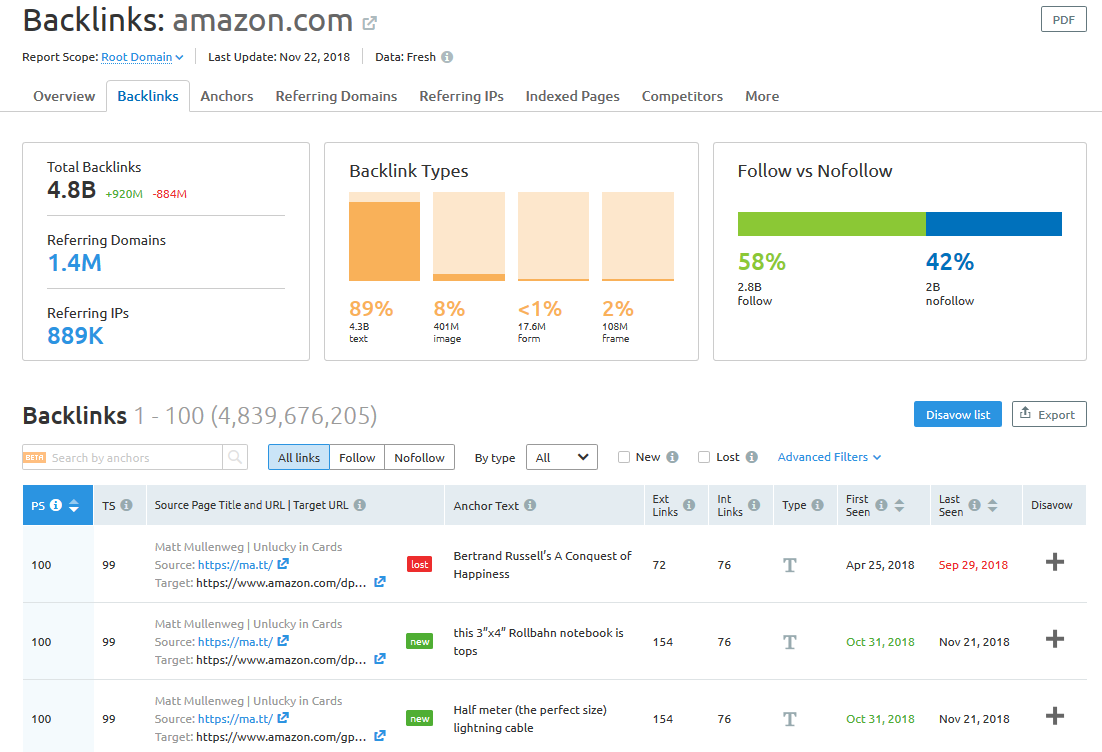1102x752 pixels.
Task: Click TS column info icon
Action: point(127,505)
